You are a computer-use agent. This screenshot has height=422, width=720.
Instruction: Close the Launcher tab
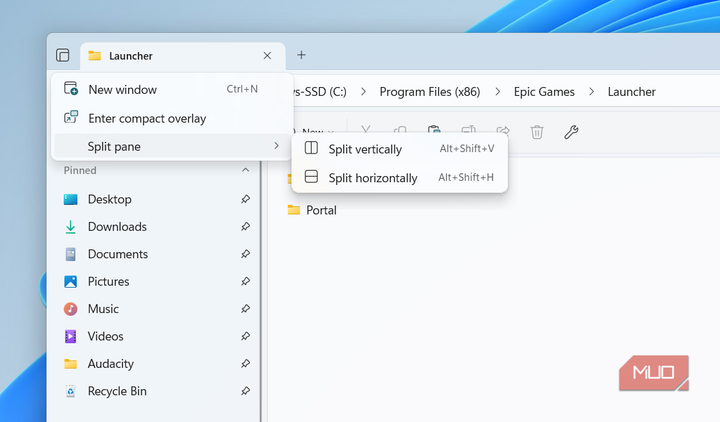[267, 56]
